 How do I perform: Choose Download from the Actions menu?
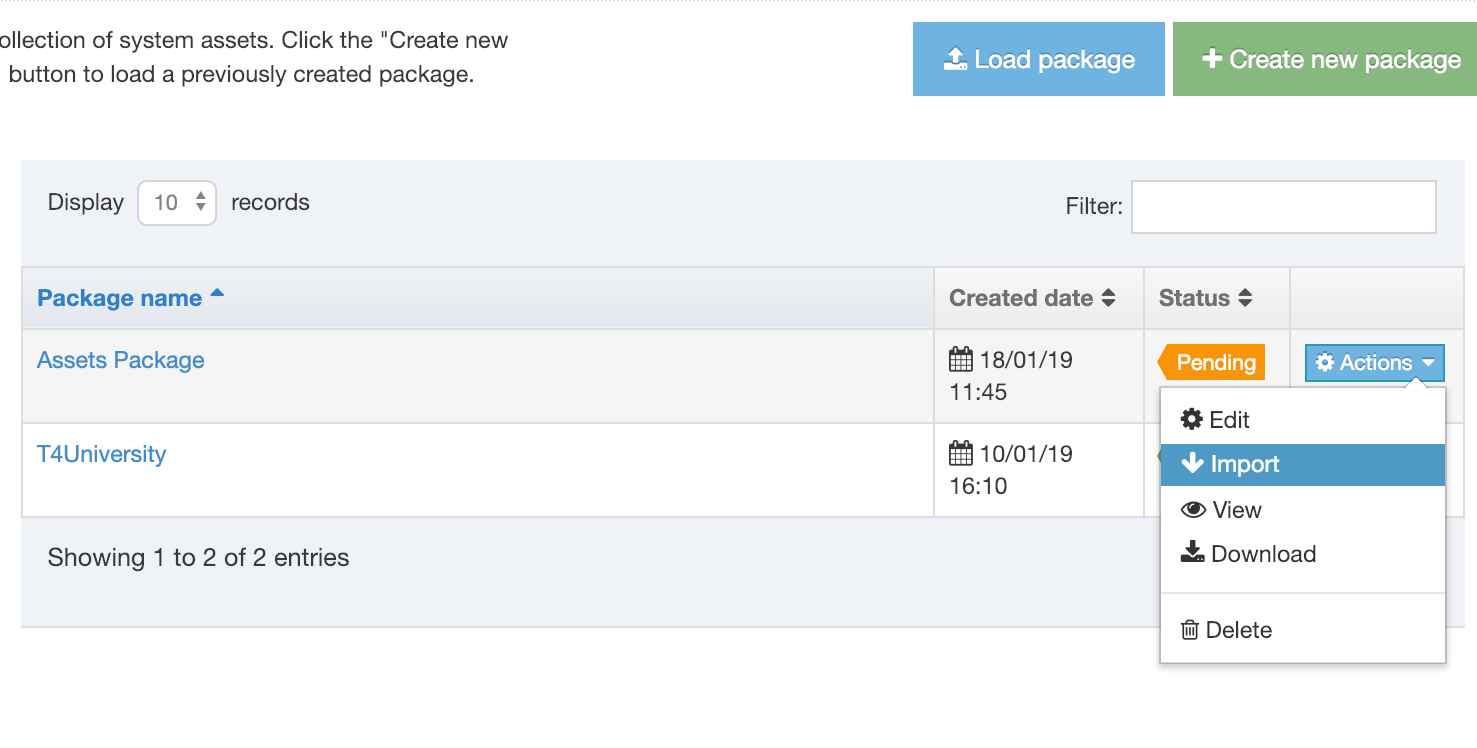(1263, 554)
